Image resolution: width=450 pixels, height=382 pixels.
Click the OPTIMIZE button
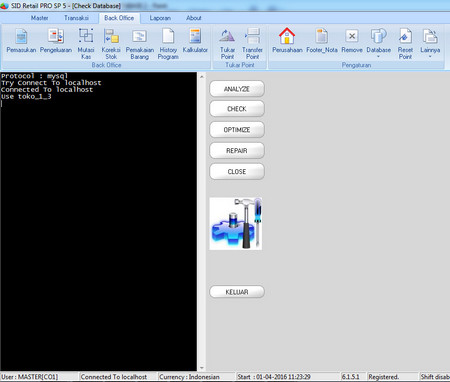tap(237, 130)
